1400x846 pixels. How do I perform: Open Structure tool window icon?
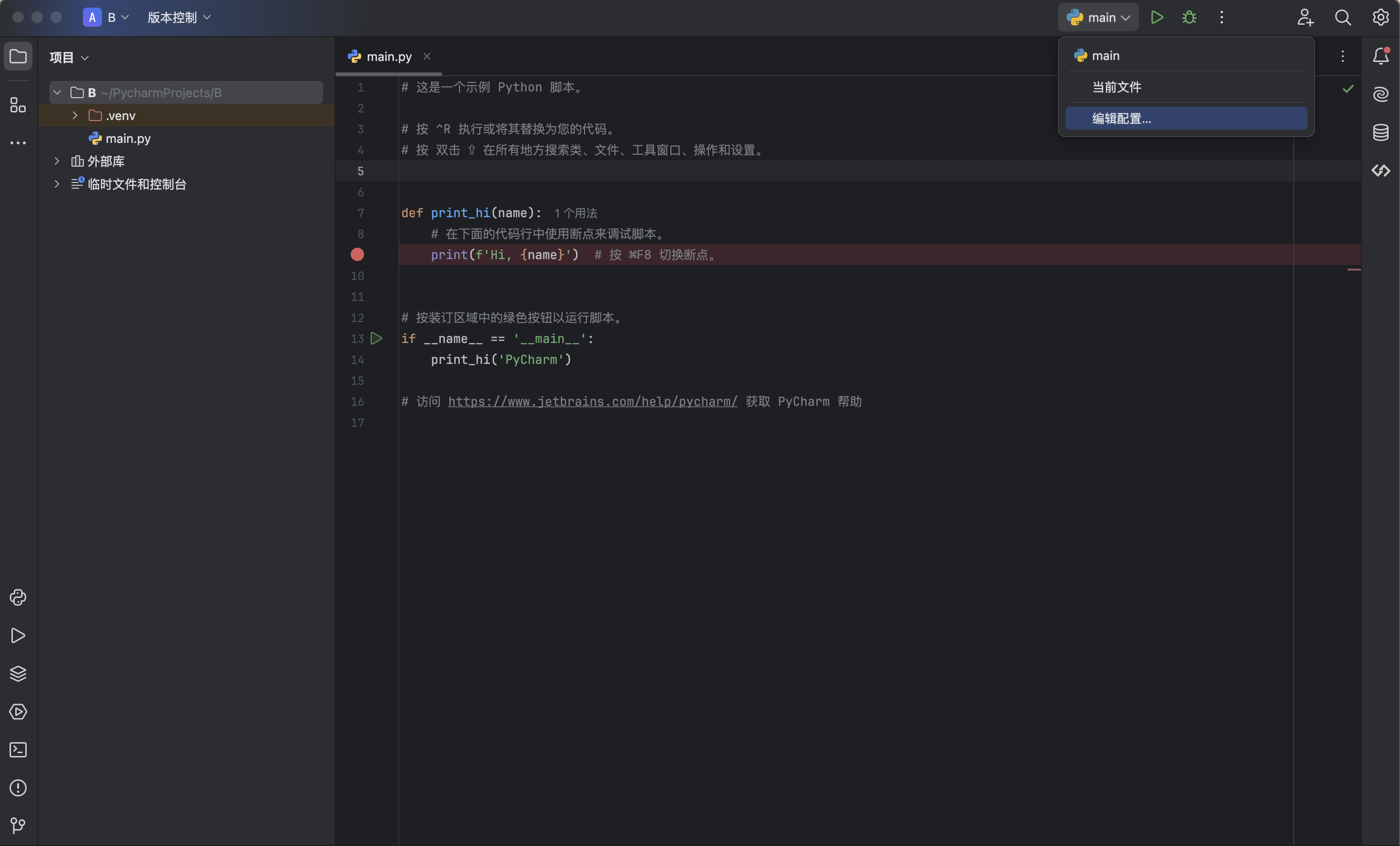[x=18, y=104]
